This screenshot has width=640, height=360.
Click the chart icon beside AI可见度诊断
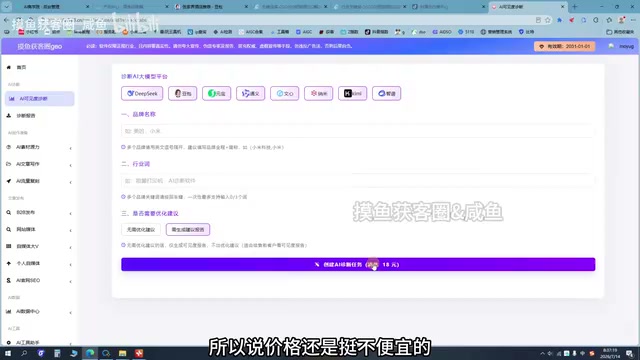[x=11, y=98]
